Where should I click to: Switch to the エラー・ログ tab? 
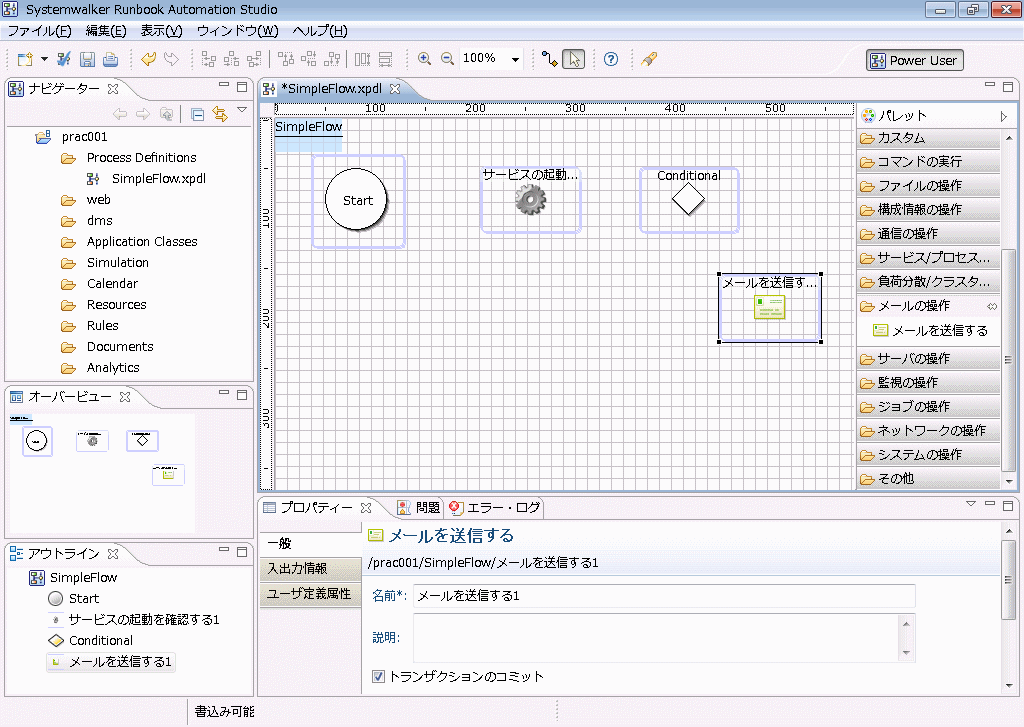495,508
